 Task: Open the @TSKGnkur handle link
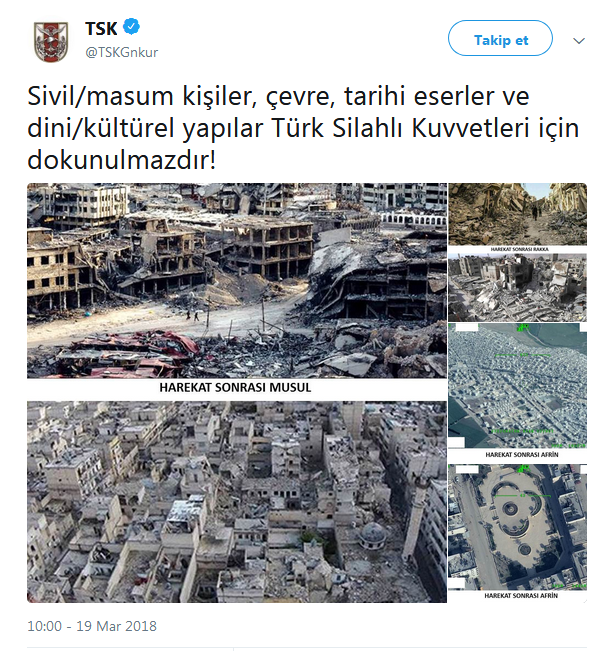pyautogui.click(x=122, y=53)
